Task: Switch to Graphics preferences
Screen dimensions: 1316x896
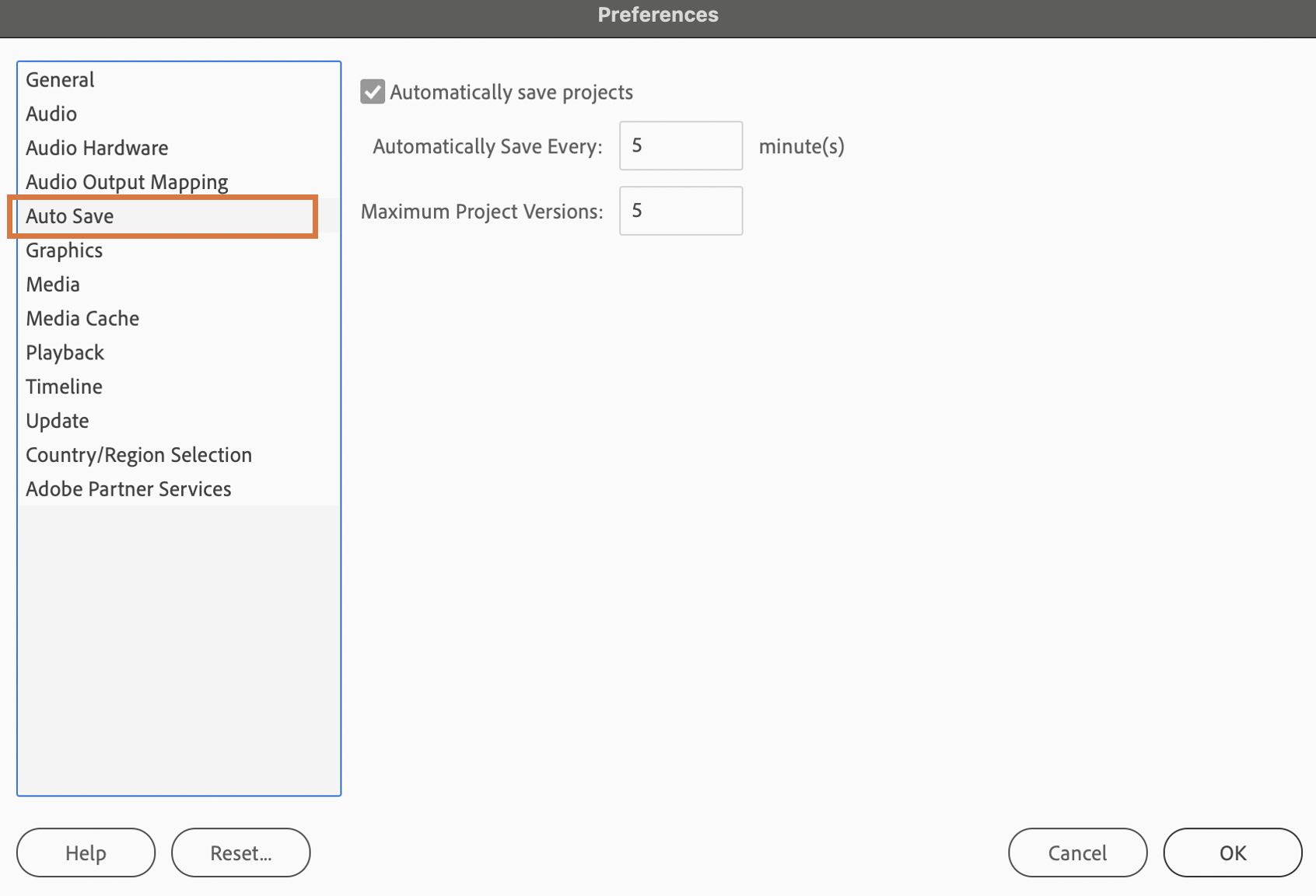Action: [x=64, y=250]
